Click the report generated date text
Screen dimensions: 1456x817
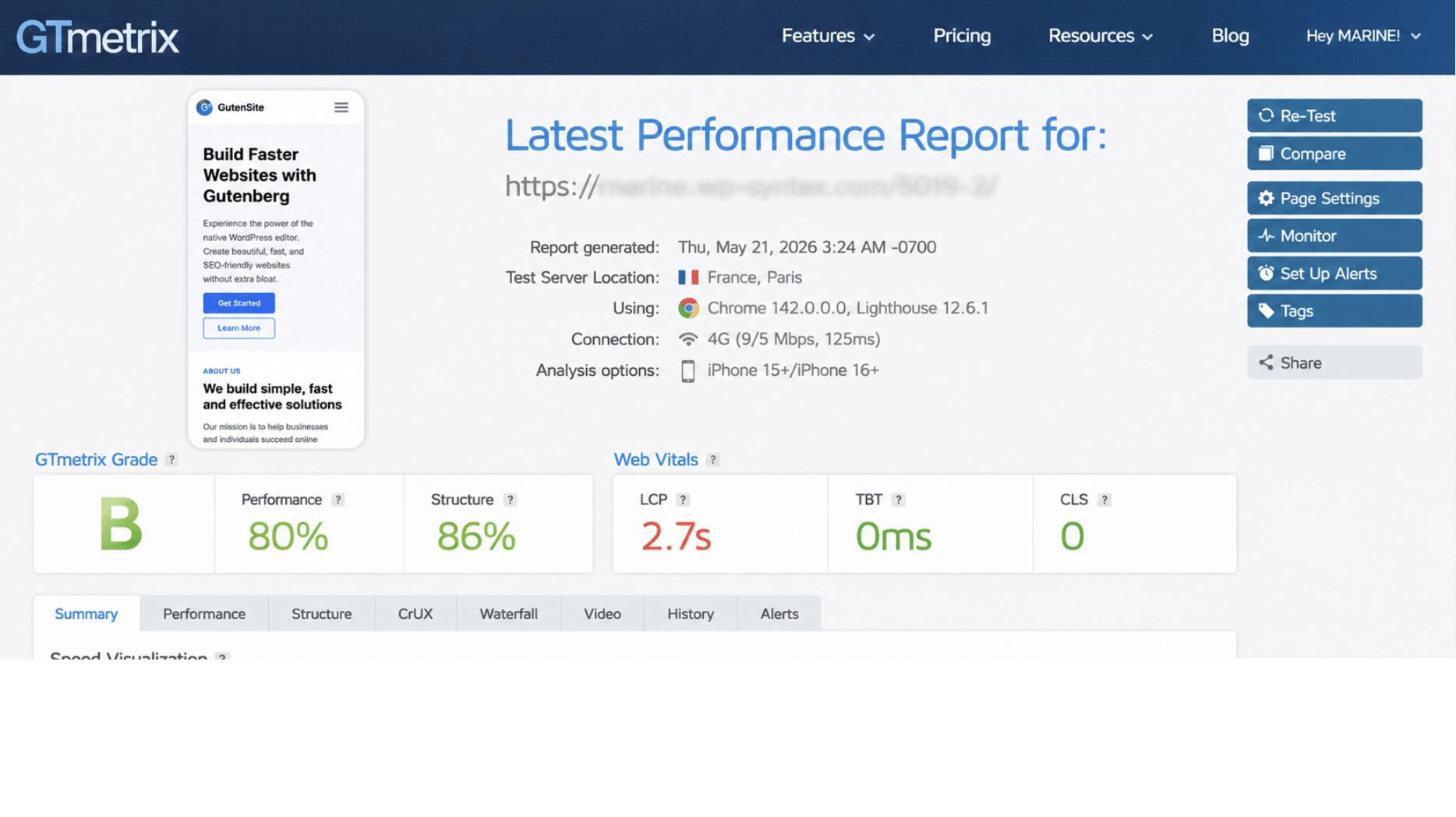tap(807, 247)
